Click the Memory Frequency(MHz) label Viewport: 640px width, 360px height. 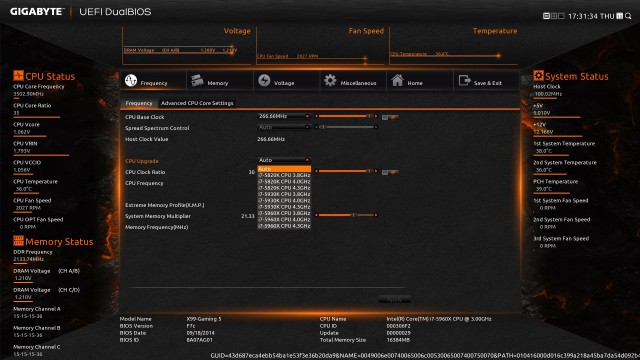(x=156, y=227)
